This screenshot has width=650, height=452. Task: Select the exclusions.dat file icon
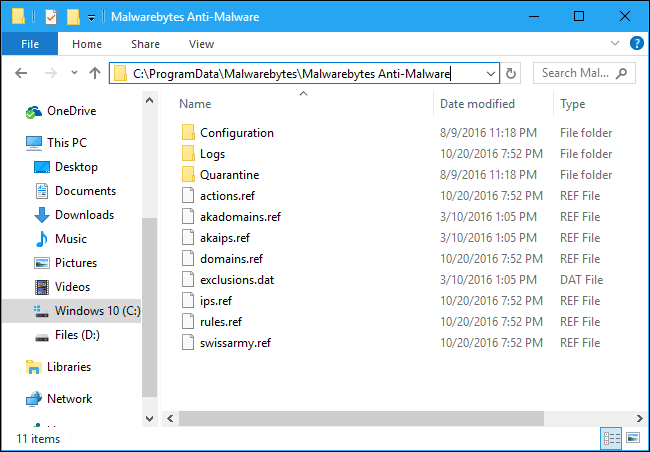point(187,280)
